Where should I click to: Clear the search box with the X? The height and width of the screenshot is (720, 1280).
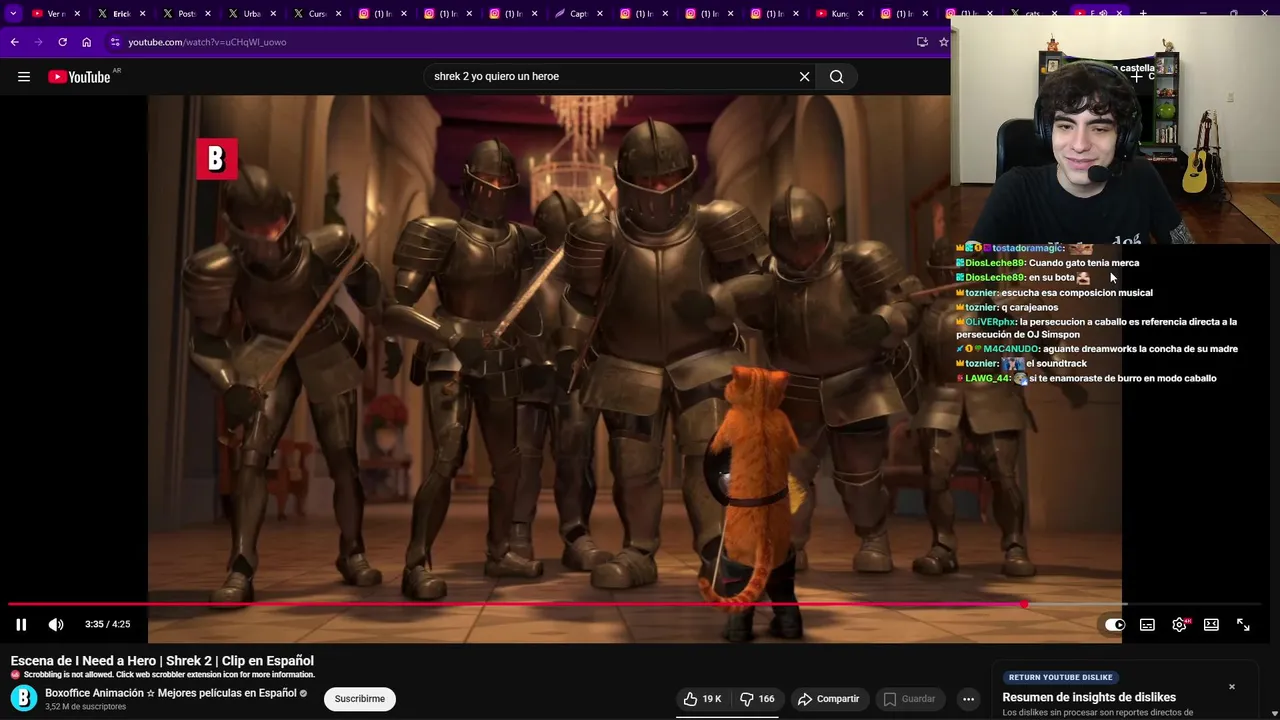click(804, 76)
